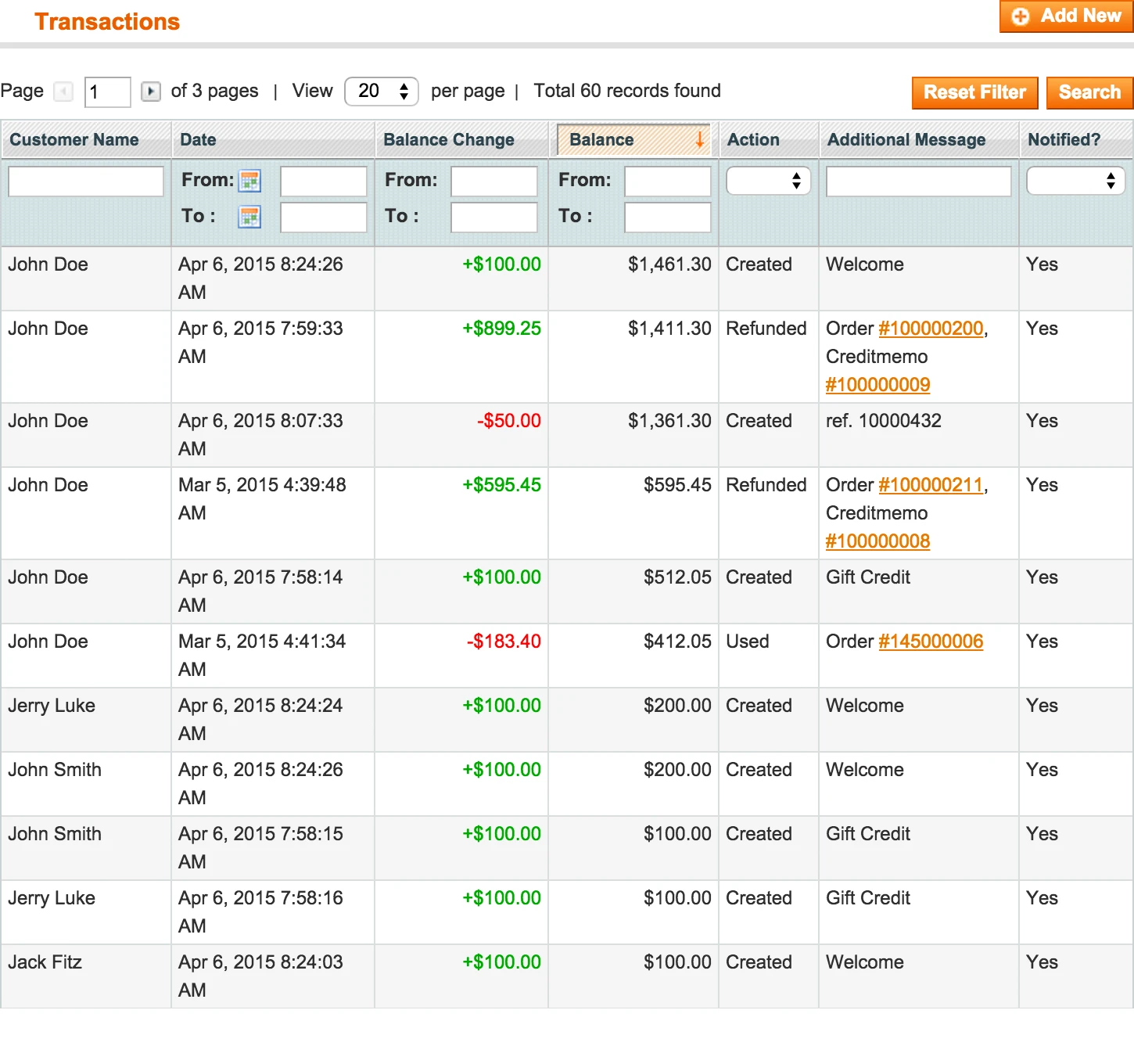Click the Search button
Image resolution: width=1134 pixels, height=1064 pixels.
(x=1089, y=92)
